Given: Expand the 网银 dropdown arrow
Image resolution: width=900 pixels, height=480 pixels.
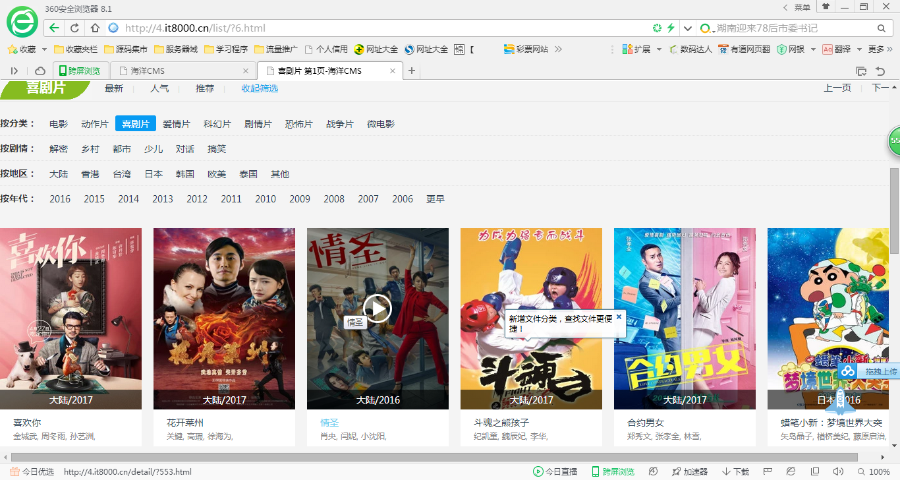Looking at the screenshot, I should (x=813, y=49).
